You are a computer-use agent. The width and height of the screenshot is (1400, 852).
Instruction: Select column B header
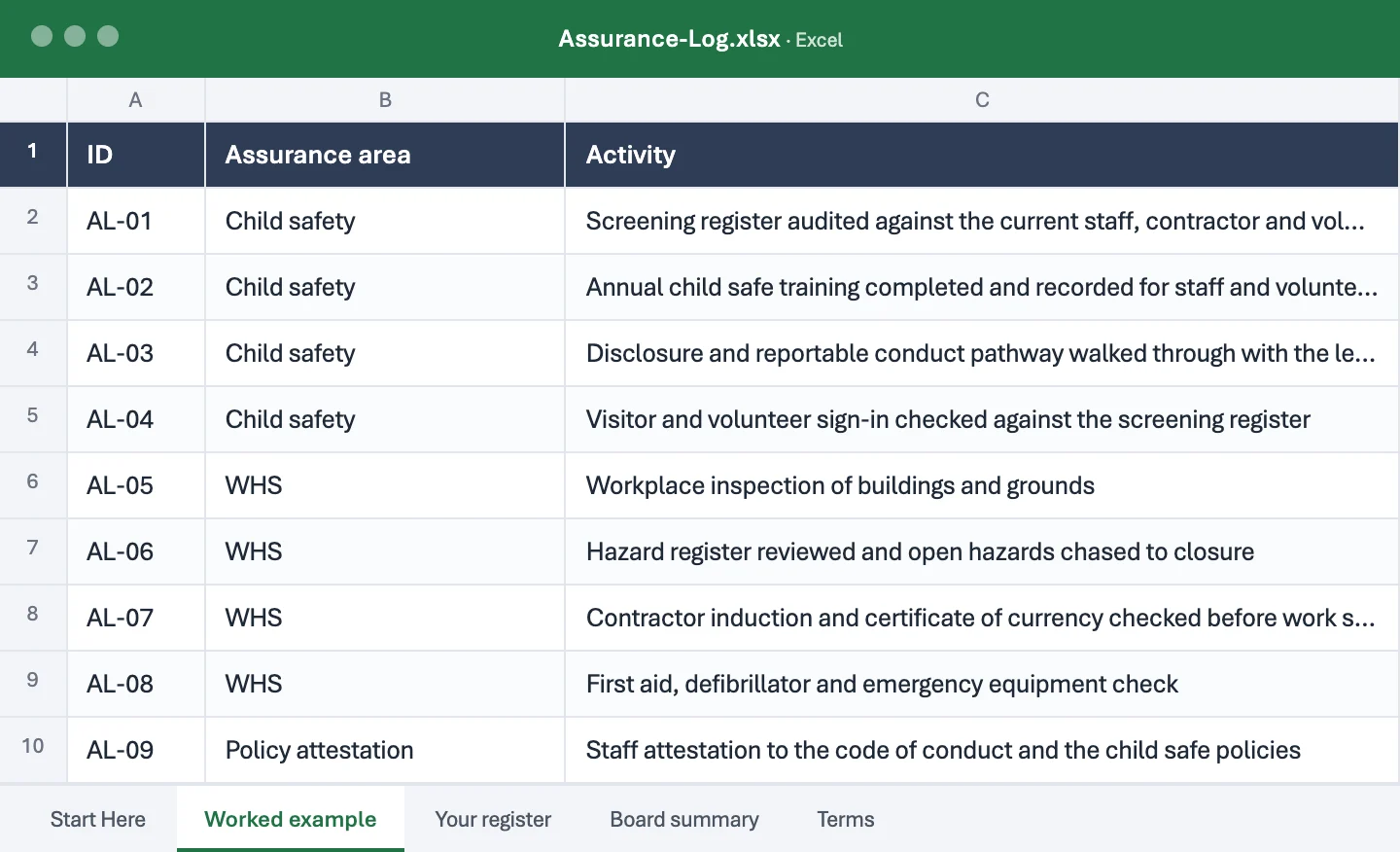point(385,100)
